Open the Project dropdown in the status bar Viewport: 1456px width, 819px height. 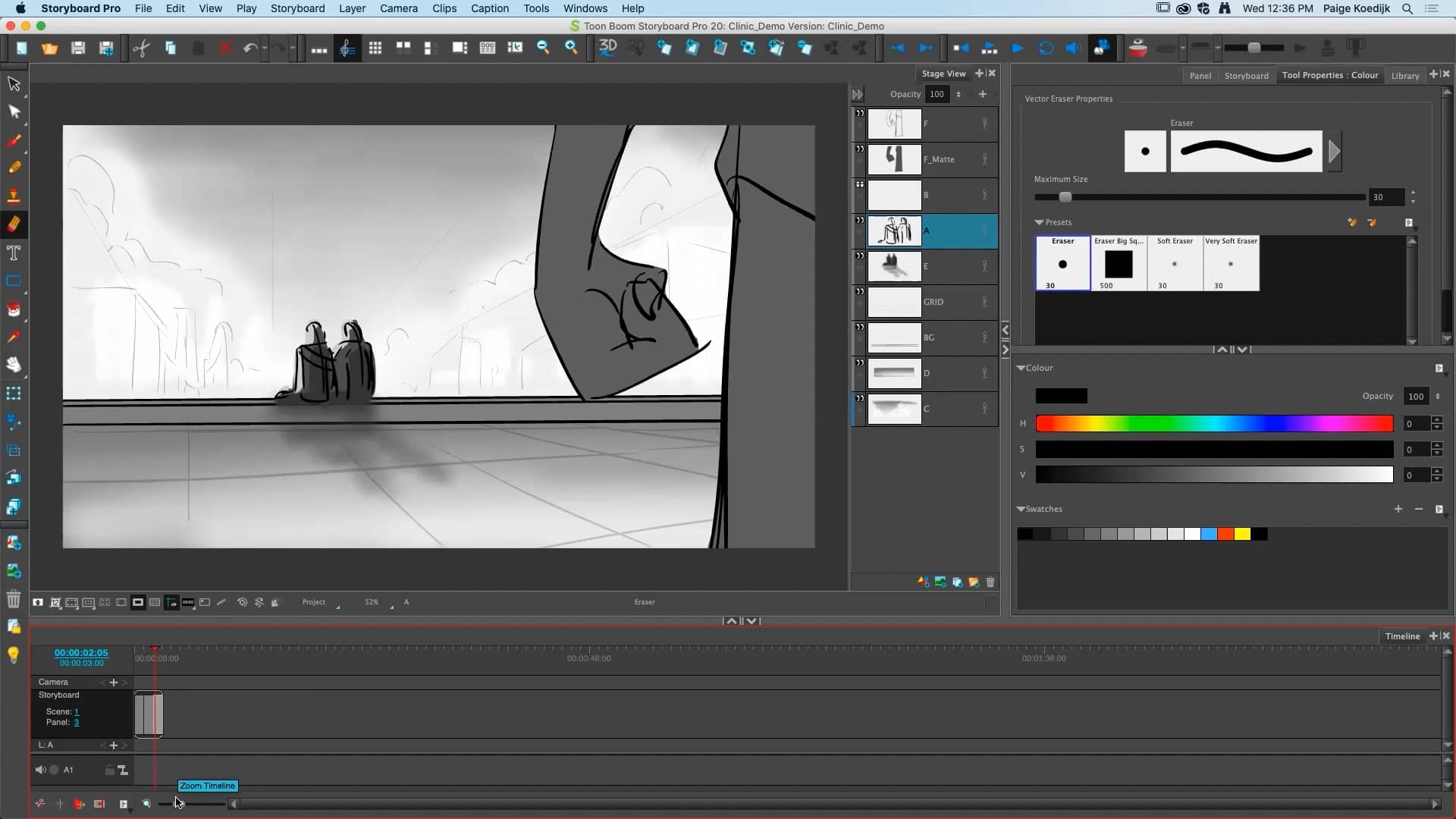(318, 603)
